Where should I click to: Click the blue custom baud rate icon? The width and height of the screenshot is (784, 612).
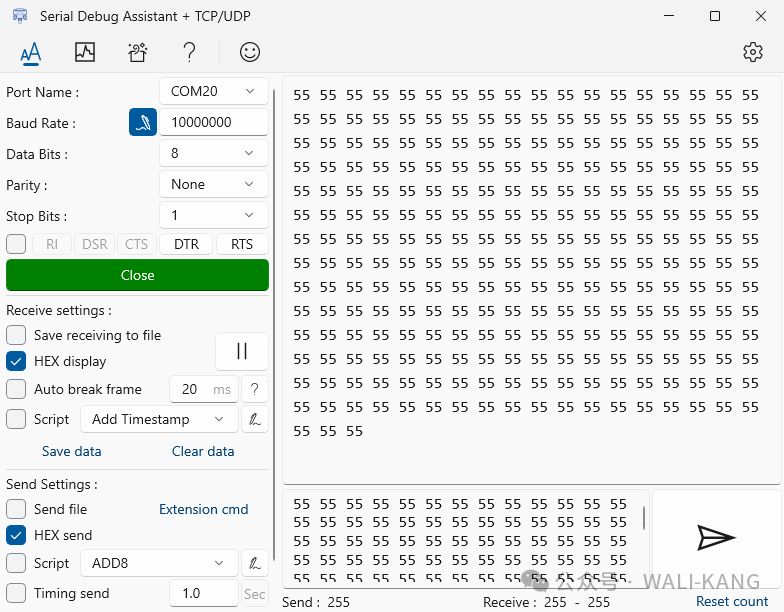pos(143,122)
